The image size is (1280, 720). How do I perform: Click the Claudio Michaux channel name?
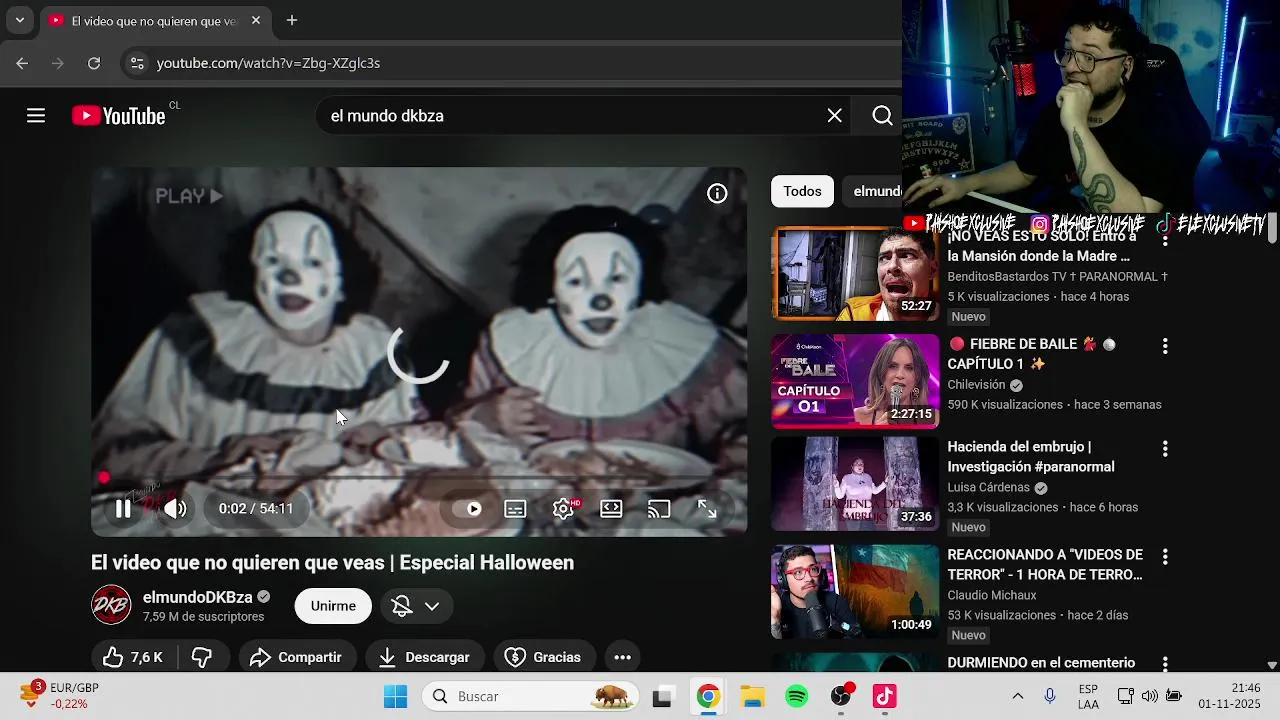(x=992, y=596)
